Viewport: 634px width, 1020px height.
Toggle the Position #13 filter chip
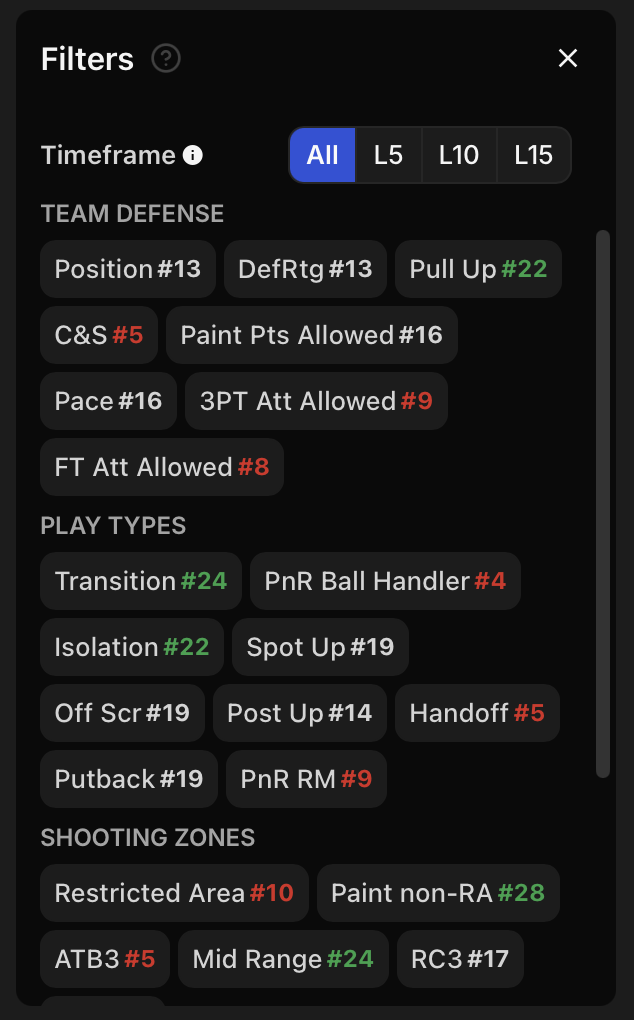click(x=128, y=269)
